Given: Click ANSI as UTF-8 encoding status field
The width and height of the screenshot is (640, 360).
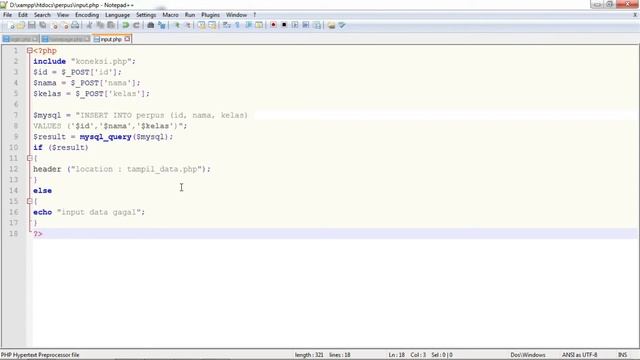Looking at the screenshot, I should click(x=579, y=355).
